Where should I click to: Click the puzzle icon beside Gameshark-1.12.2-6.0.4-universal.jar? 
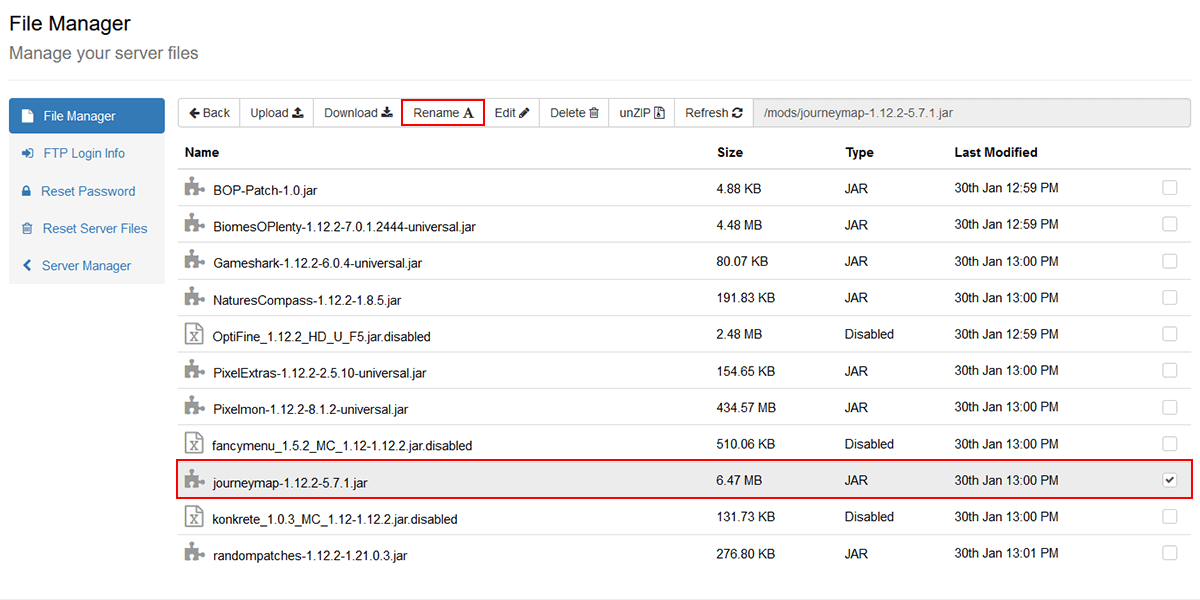(194, 260)
